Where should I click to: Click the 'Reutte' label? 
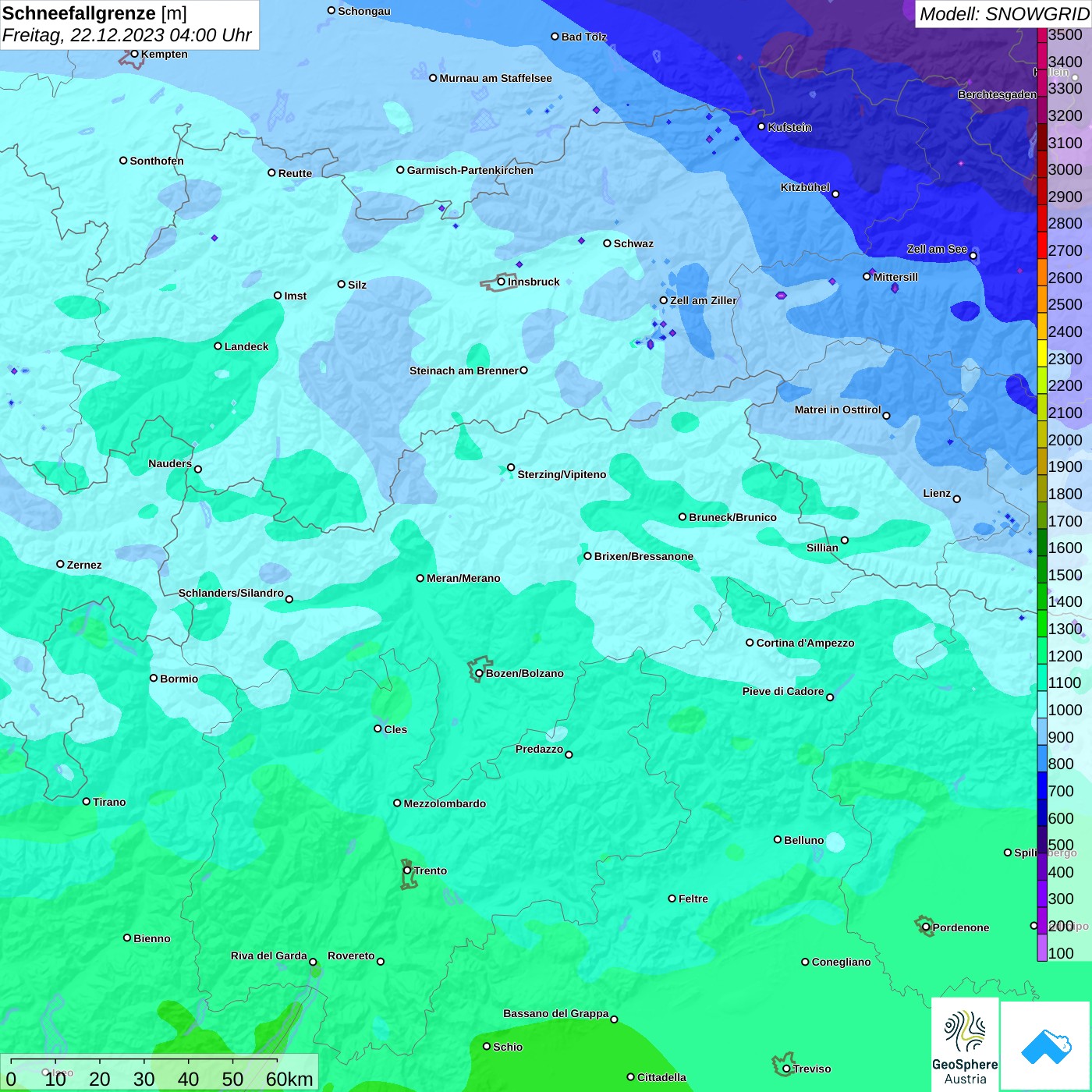[295, 173]
